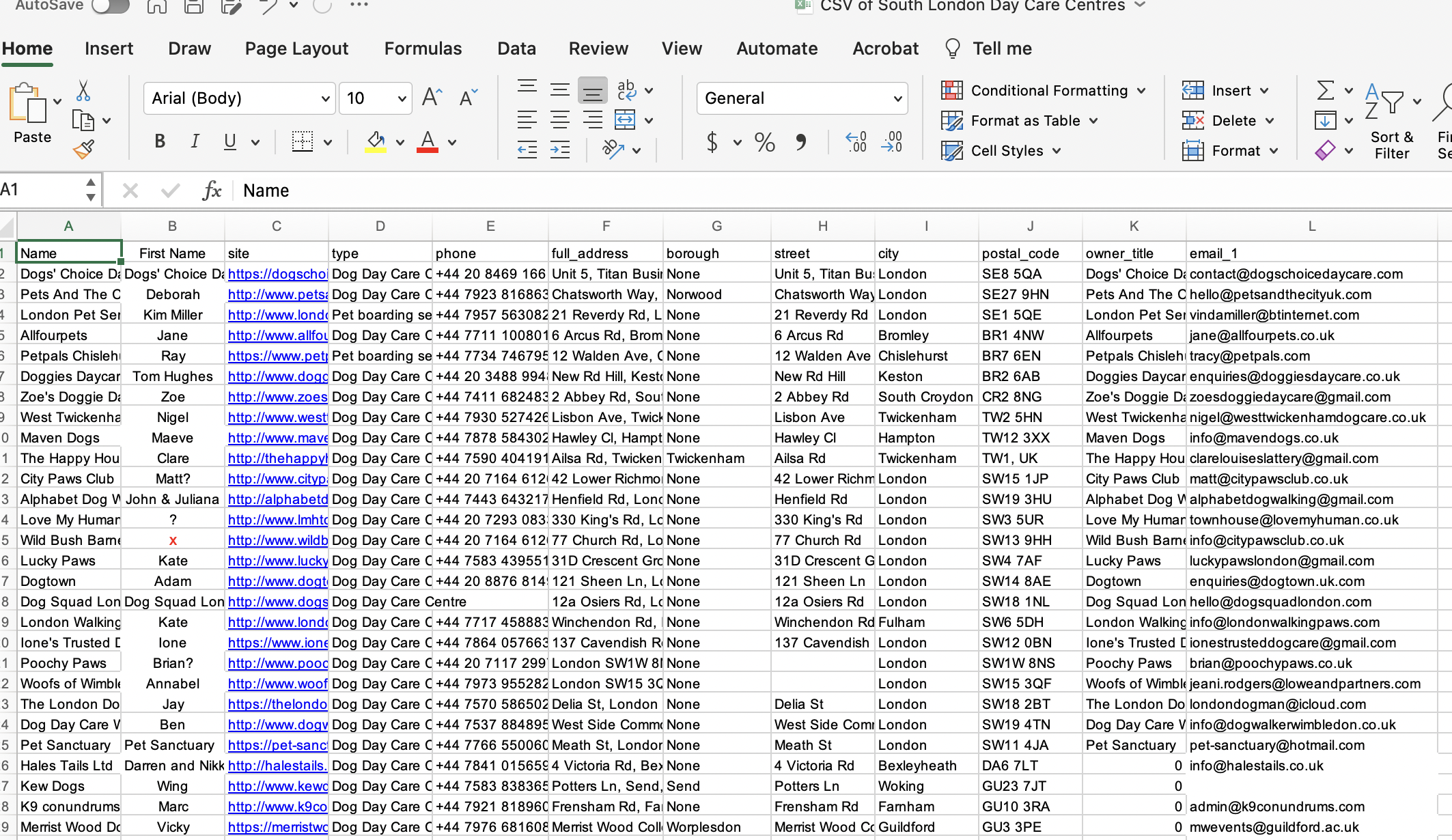The width and height of the screenshot is (1452, 840).
Task: Click the Fill down icon
Action: 1325,121
